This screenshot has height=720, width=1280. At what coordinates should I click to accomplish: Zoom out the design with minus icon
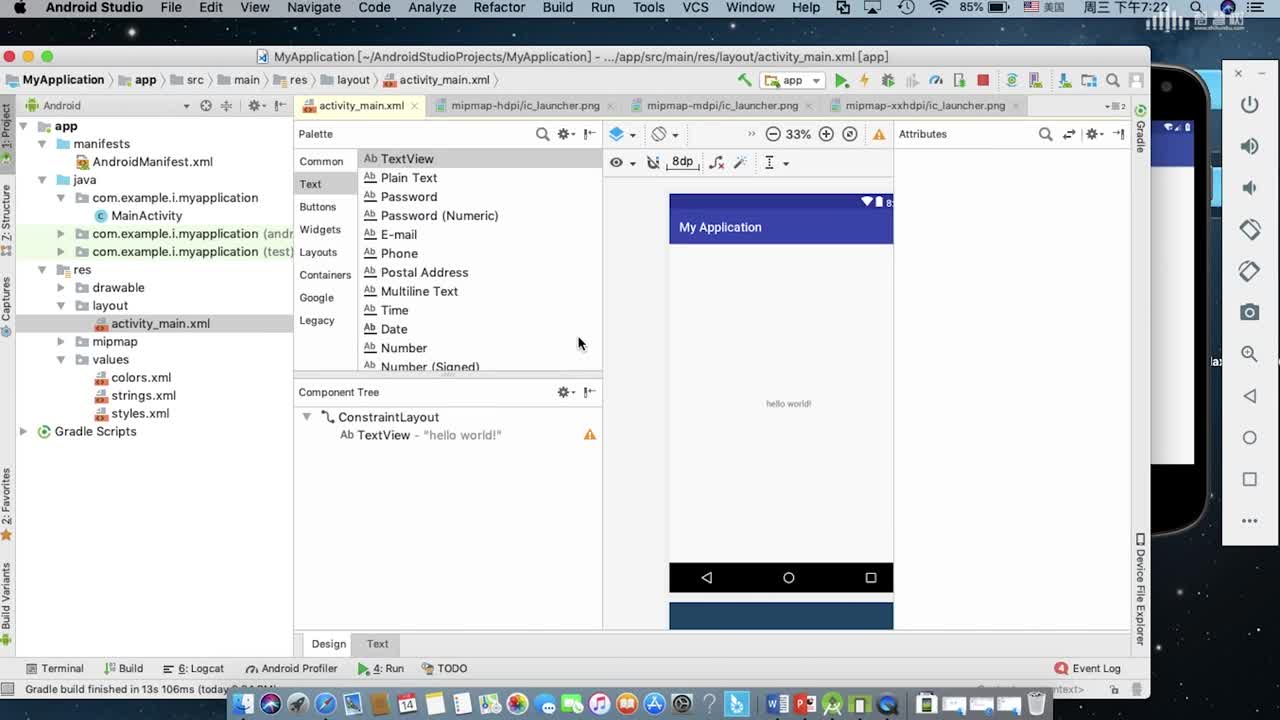click(773, 134)
